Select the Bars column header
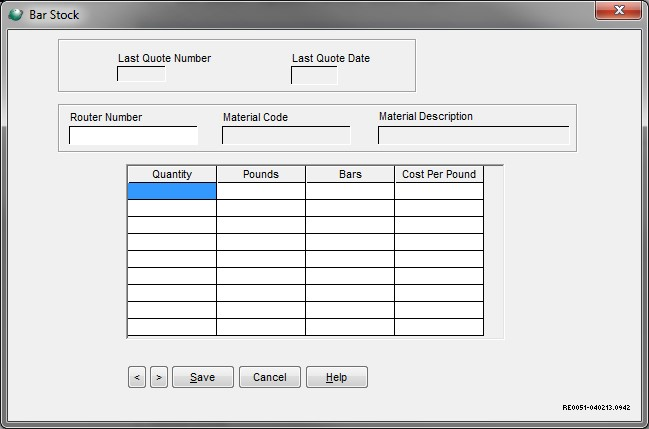 point(350,174)
